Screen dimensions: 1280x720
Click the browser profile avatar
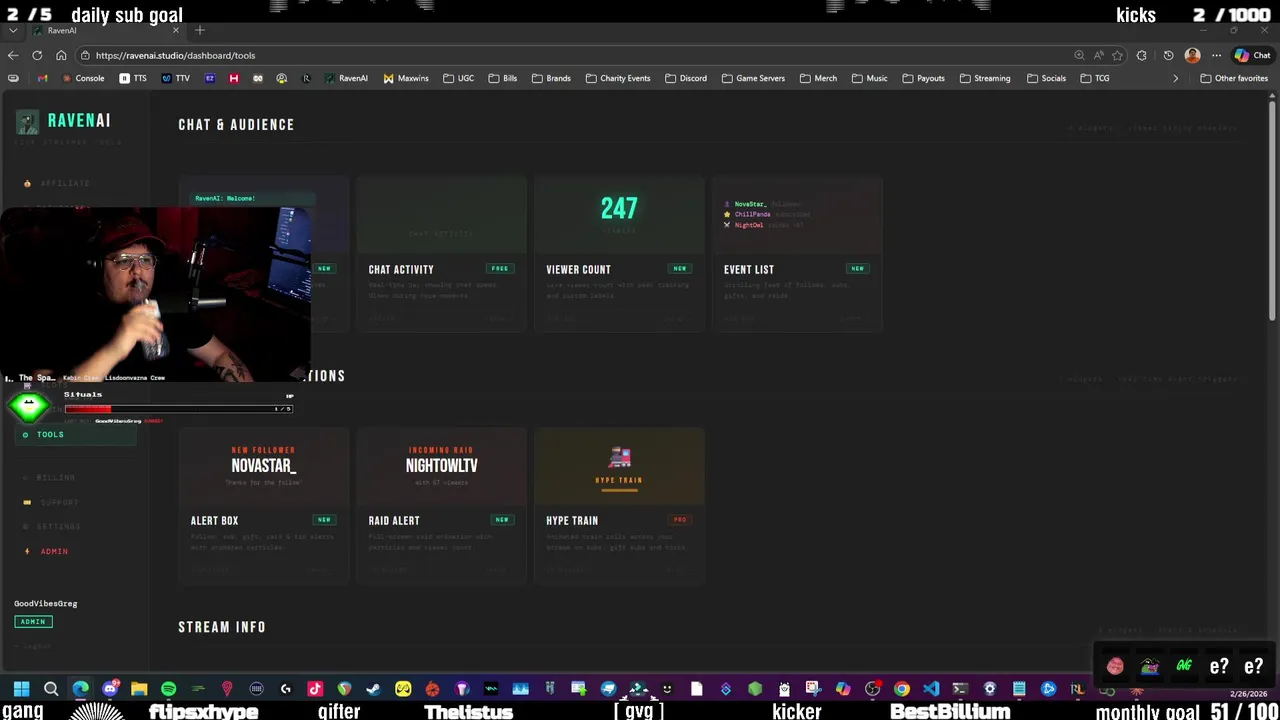coord(1192,55)
